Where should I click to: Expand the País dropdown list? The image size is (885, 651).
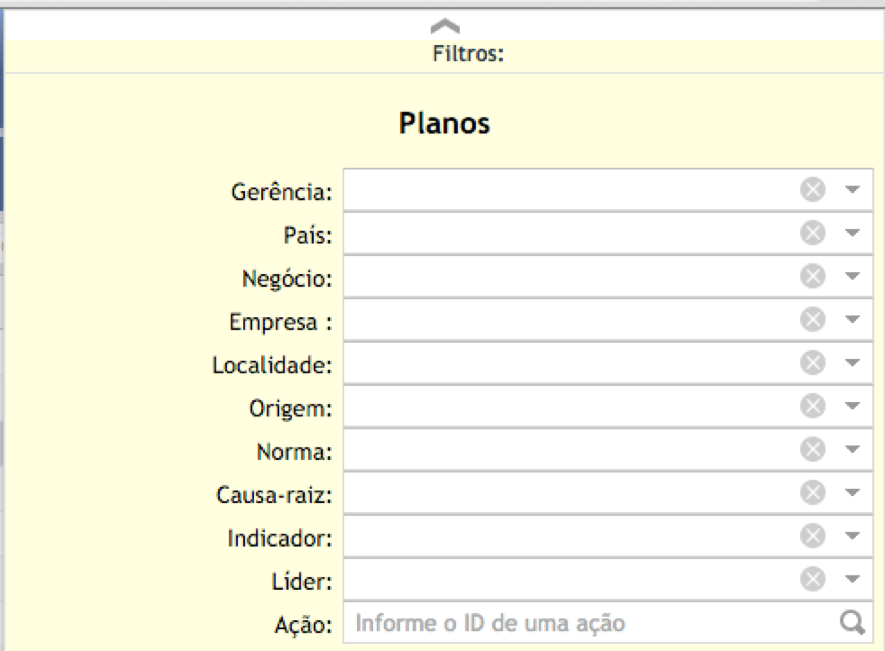(852, 233)
